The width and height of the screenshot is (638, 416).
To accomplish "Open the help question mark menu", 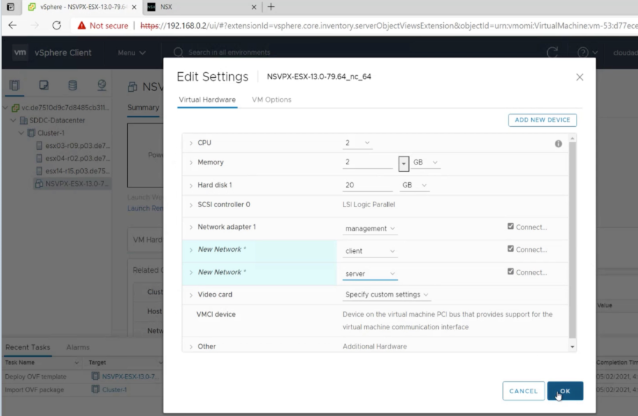I will [x=587, y=53].
